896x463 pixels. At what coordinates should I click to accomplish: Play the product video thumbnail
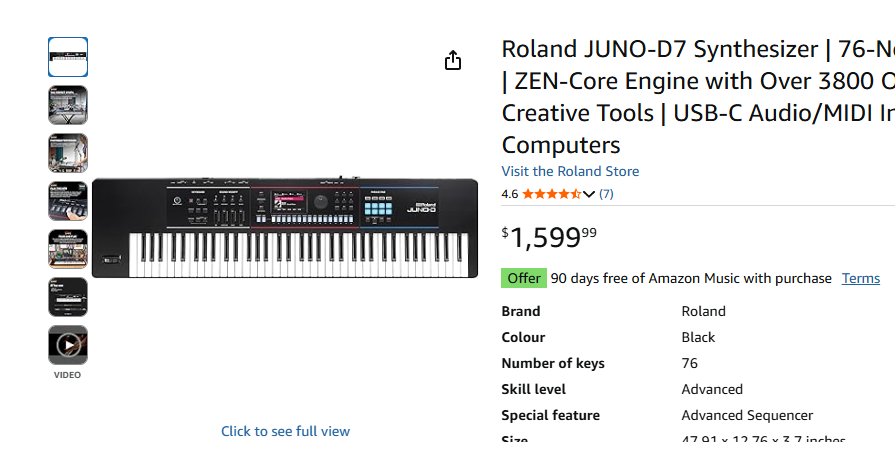68,345
